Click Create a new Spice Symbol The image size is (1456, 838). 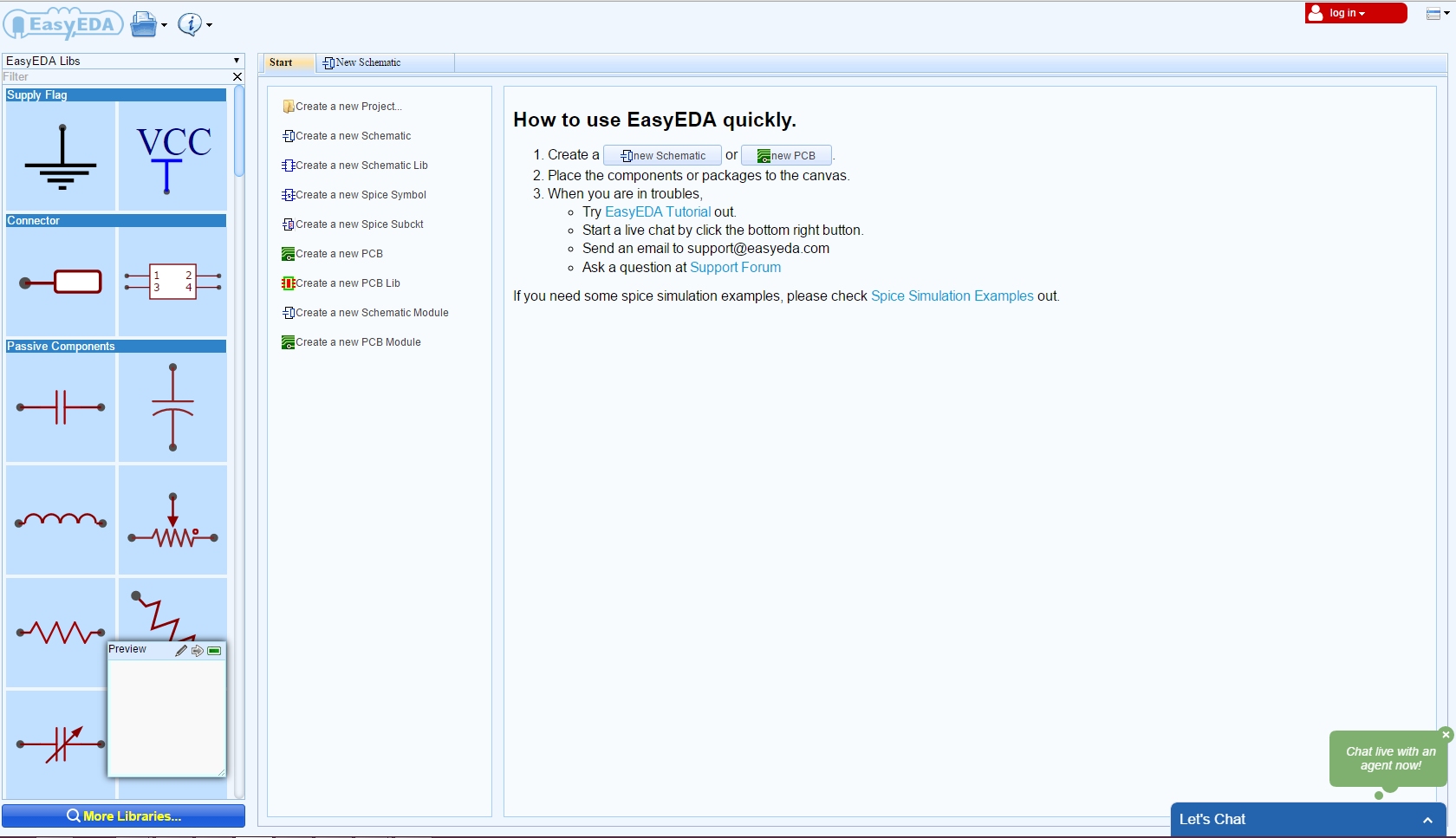point(354,195)
